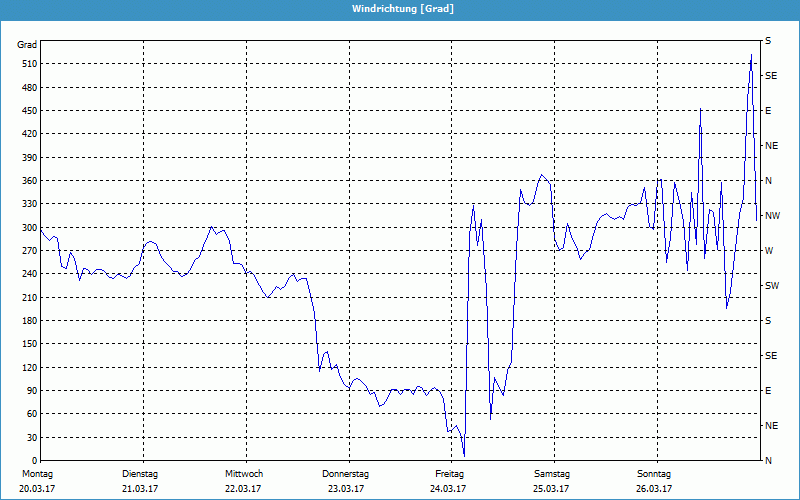Click the 510 tick on y-axis
Image resolution: width=800 pixels, height=500 pixels.
[x=28, y=64]
